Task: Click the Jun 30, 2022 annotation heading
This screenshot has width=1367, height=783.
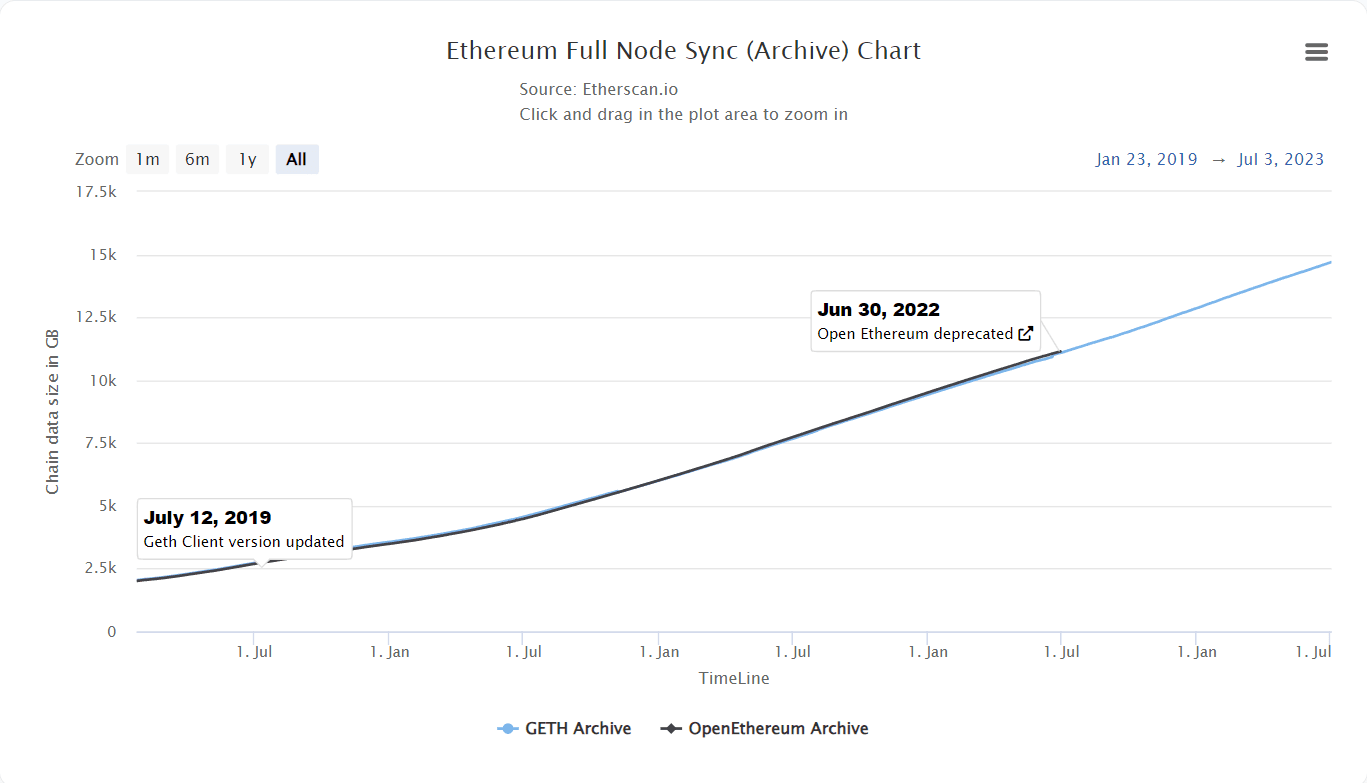Action: coord(879,310)
